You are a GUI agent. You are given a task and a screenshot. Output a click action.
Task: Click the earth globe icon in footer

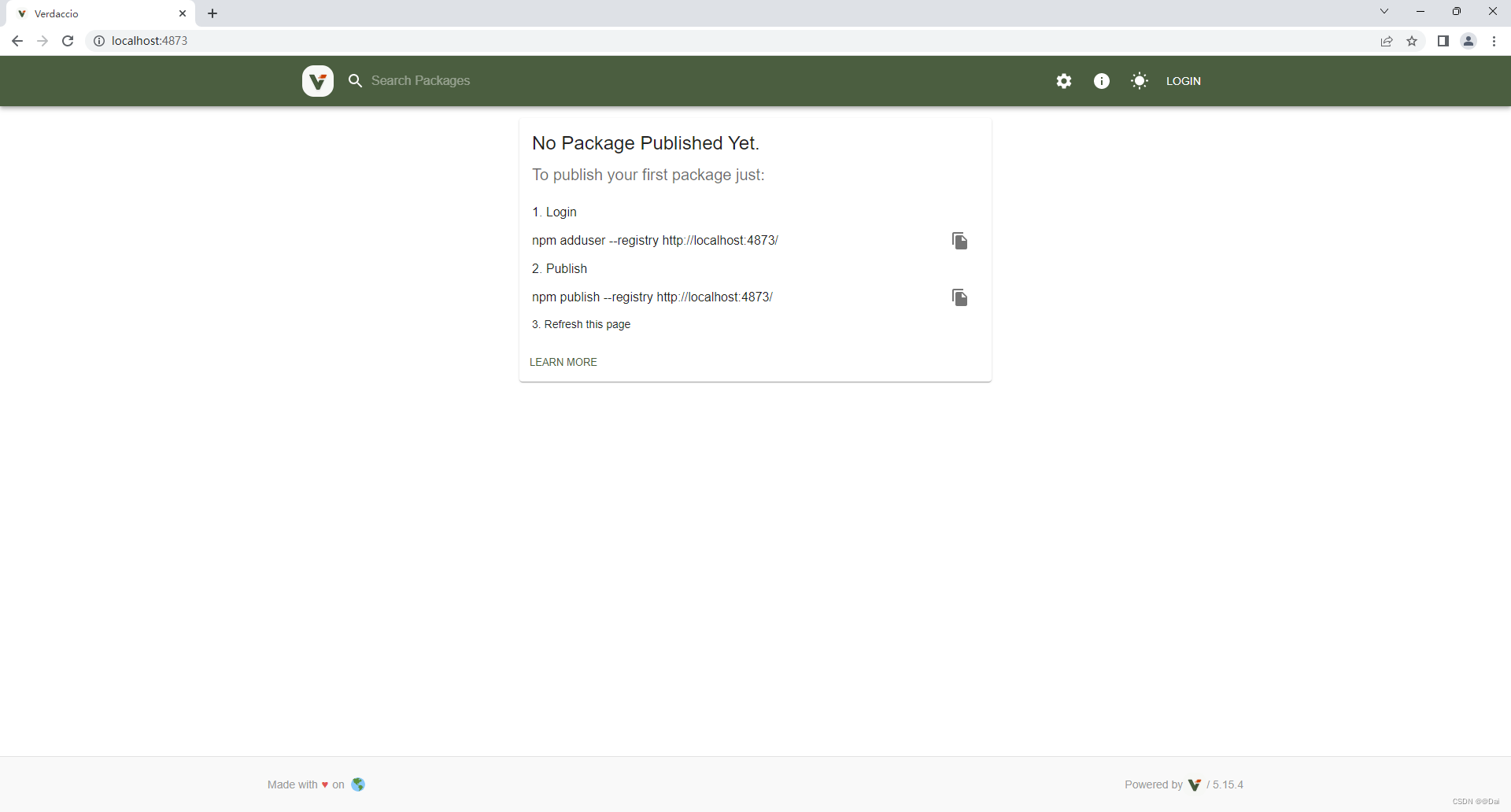358,784
